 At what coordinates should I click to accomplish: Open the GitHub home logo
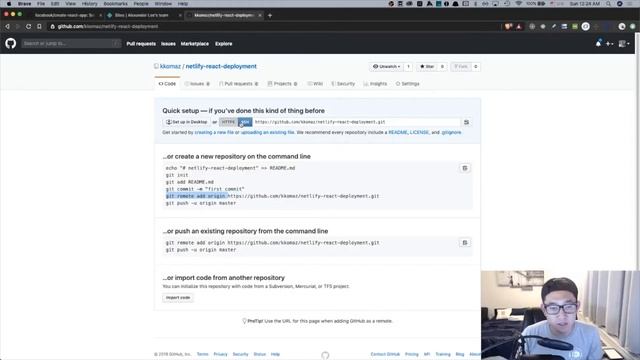pos(11,43)
